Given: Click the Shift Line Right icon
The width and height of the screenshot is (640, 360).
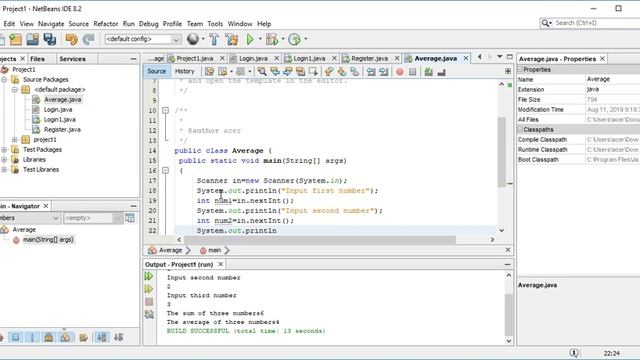Looking at the screenshot, I should [384, 71].
